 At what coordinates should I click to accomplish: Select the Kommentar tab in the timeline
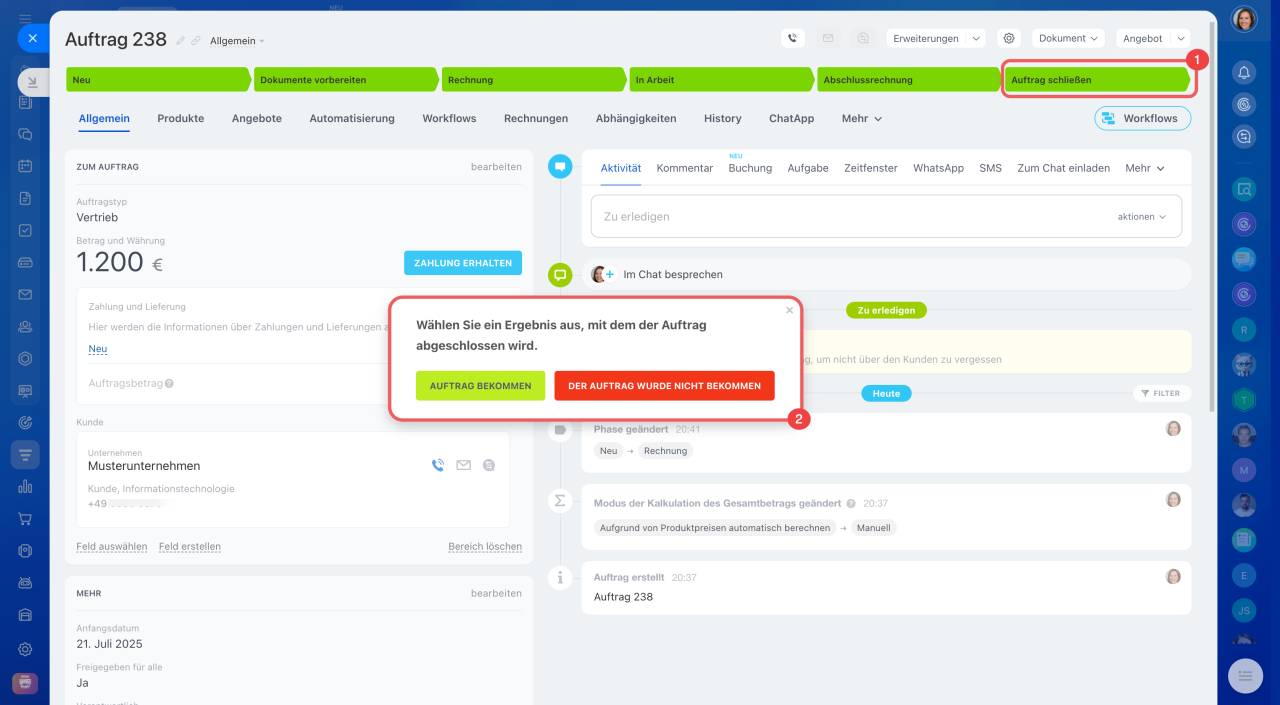[x=685, y=168]
